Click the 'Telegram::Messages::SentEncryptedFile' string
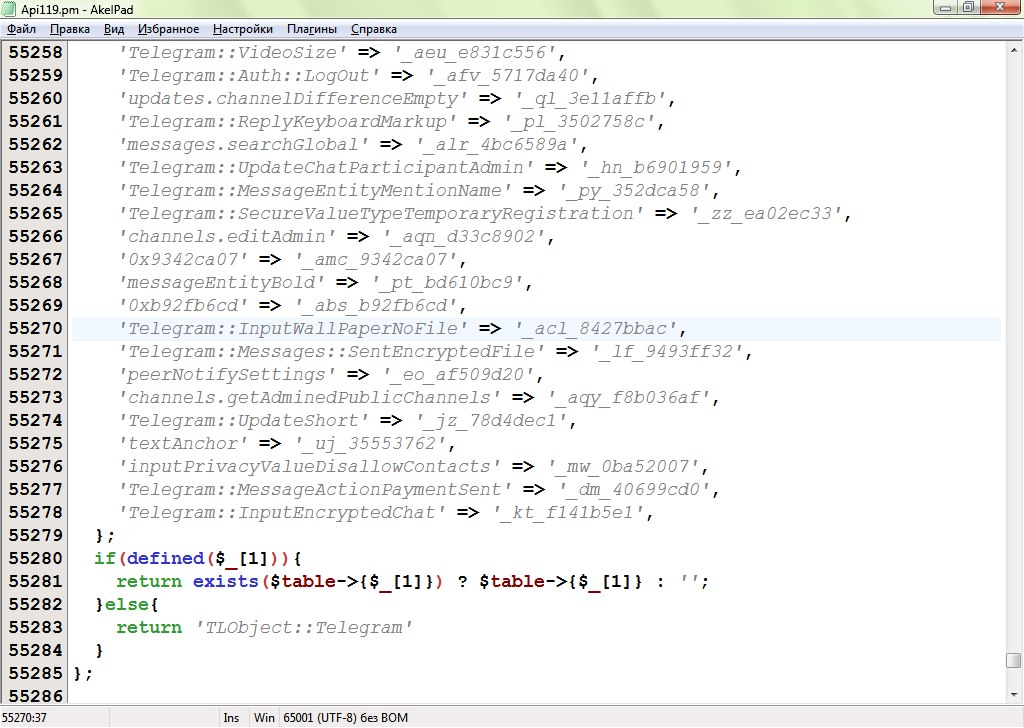Image resolution: width=1024 pixels, height=728 pixels. click(x=330, y=351)
